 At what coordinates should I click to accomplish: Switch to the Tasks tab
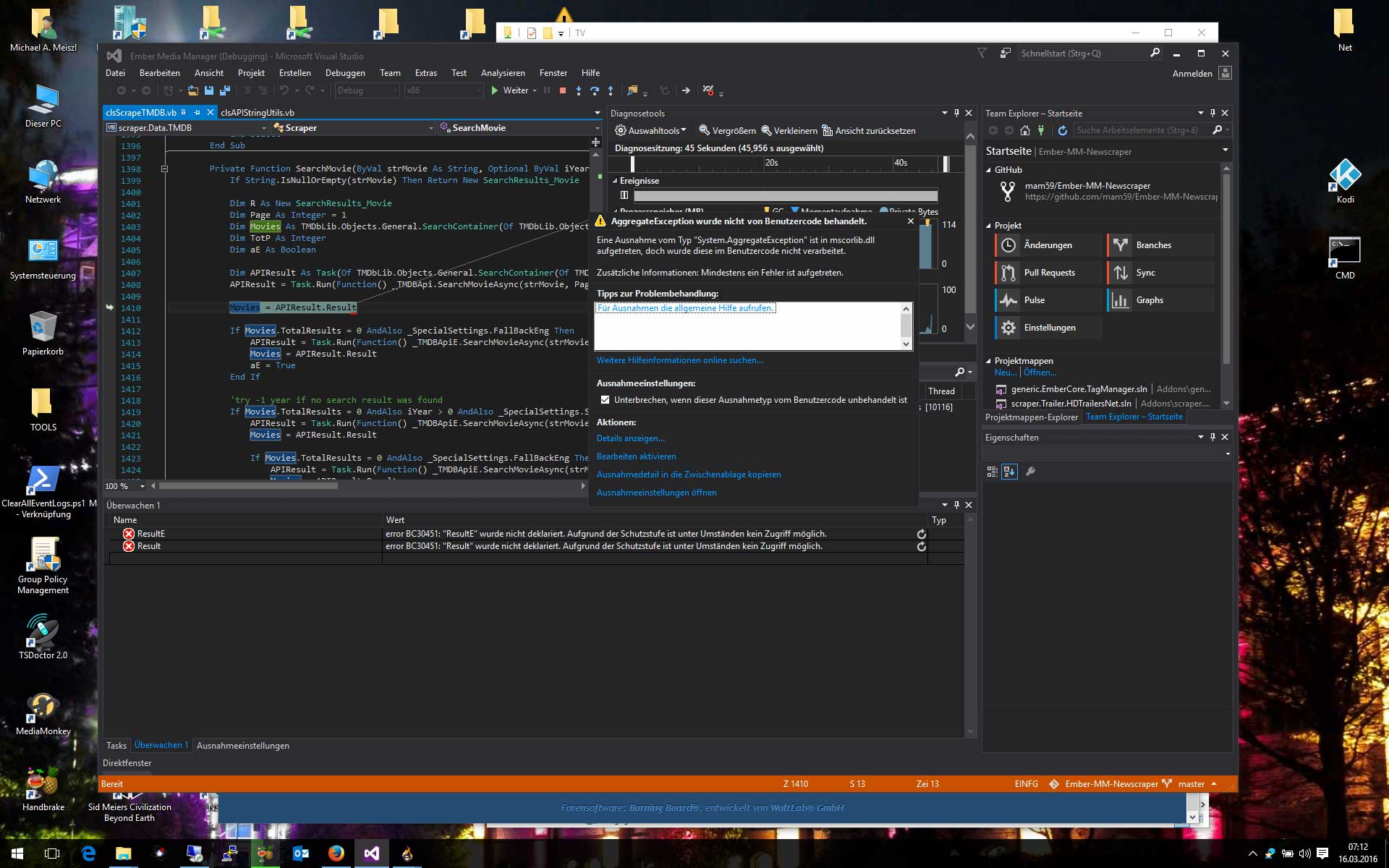116,746
